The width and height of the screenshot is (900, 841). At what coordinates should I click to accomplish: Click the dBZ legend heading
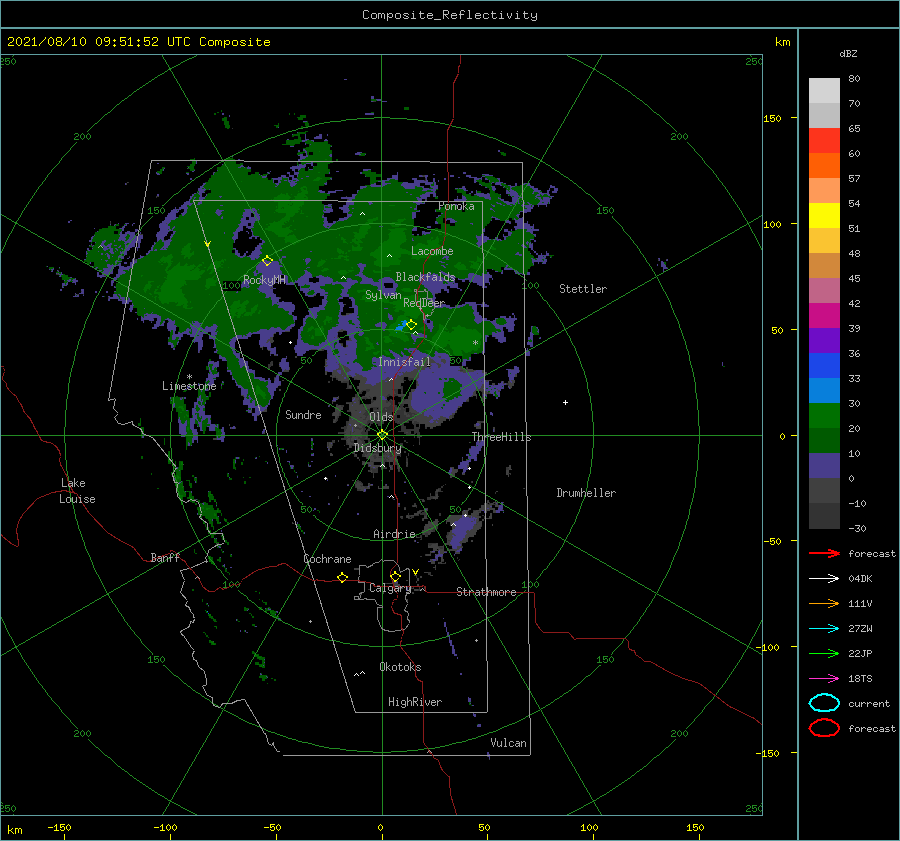848,53
